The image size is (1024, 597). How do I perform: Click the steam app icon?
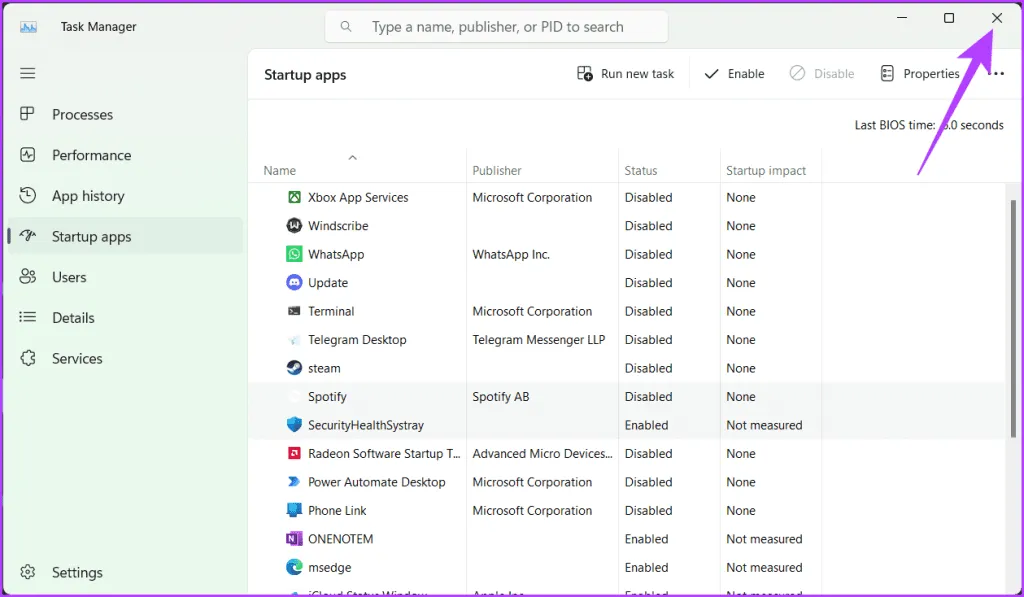pos(294,368)
